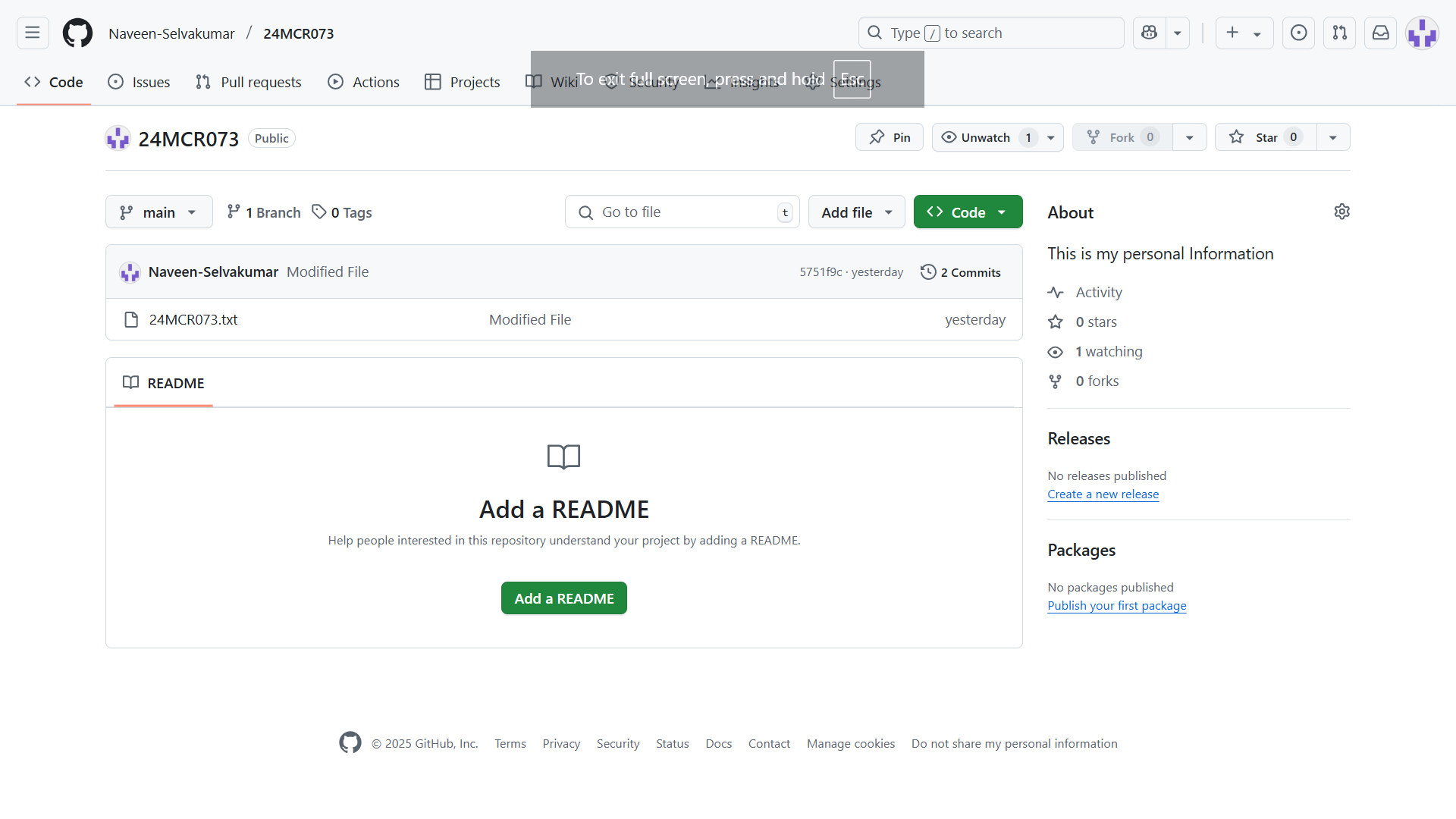Image resolution: width=1456 pixels, height=819 pixels.
Task: Open Naveen-Selvakumar owner breadcrumb link
Action: 171,33
